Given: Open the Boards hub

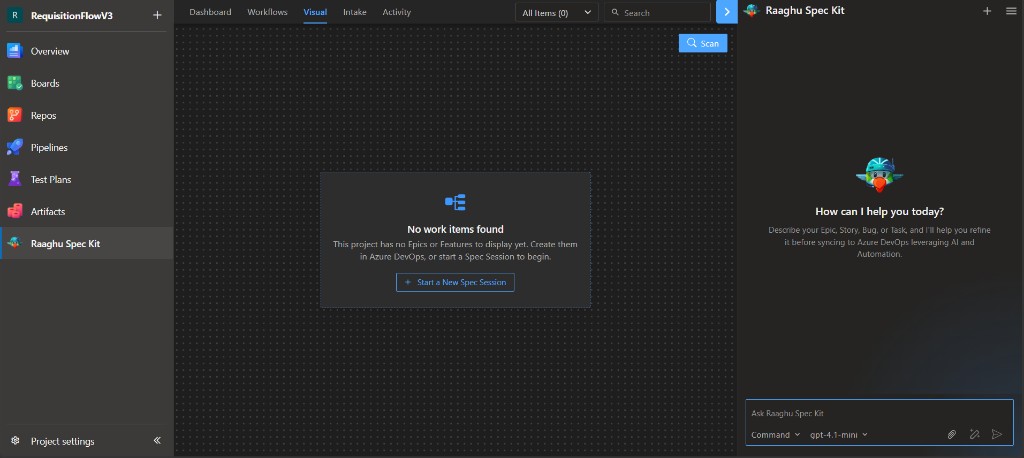Looking at the screenshot, I should (86, 83).
